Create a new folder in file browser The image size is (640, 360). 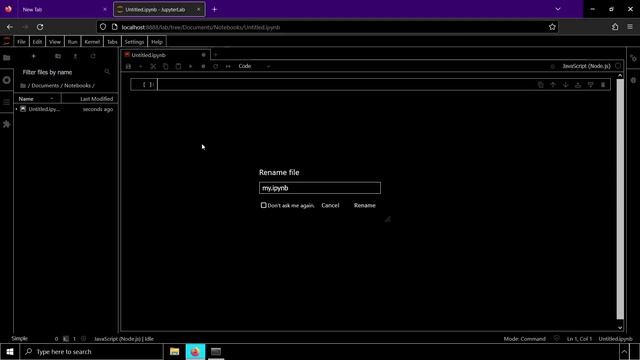pos(58,56)
